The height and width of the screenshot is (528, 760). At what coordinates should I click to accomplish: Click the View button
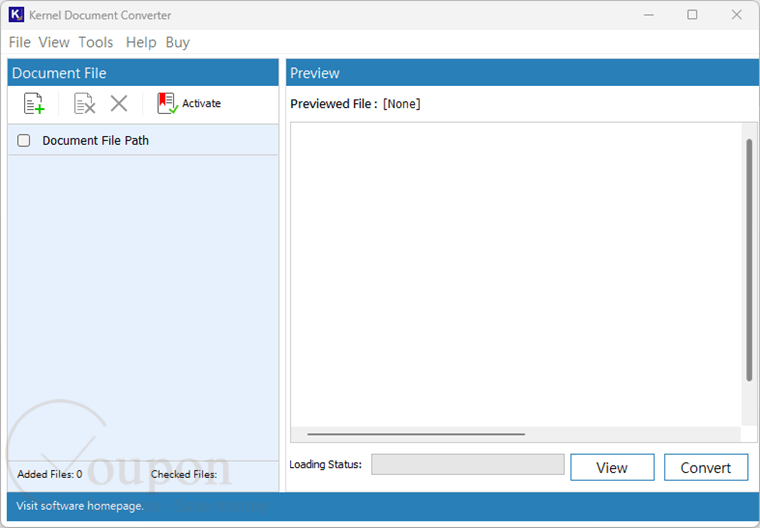click(612, 467)
